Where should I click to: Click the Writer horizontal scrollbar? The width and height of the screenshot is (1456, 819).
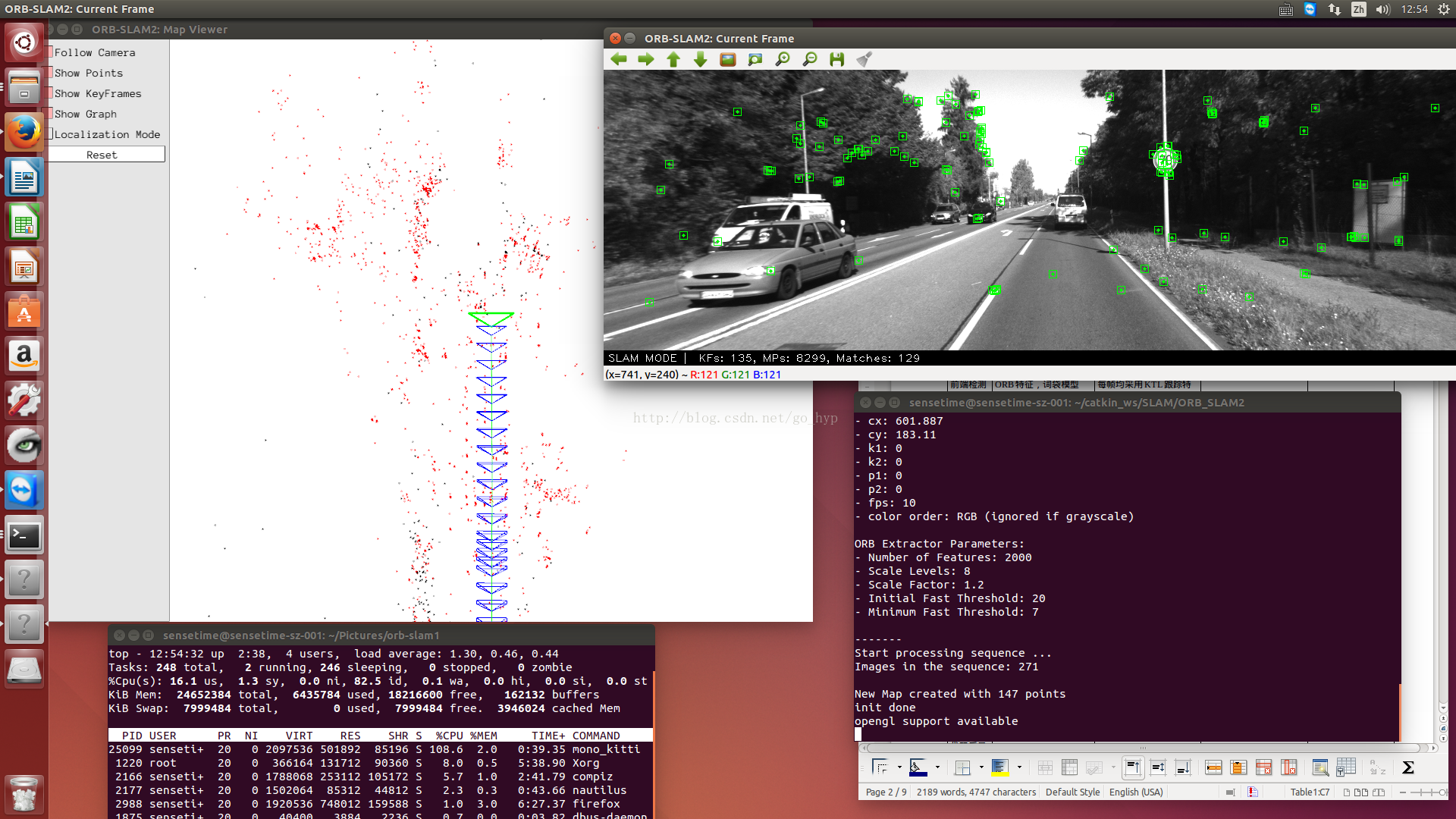click(x=1147, y=748)
